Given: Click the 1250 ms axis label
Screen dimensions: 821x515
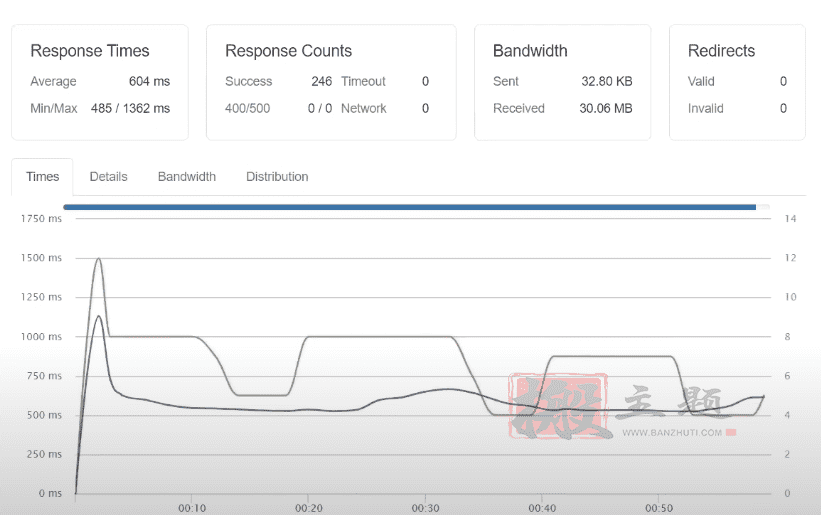Looking at the screenshot, I should [x=41, y=297].
